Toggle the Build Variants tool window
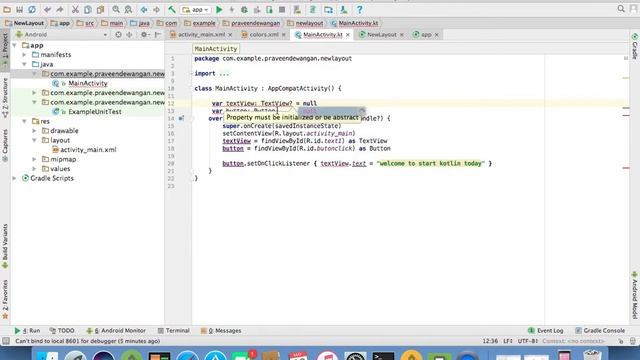The width and height of the screenshot is (640, 360). 5,246
